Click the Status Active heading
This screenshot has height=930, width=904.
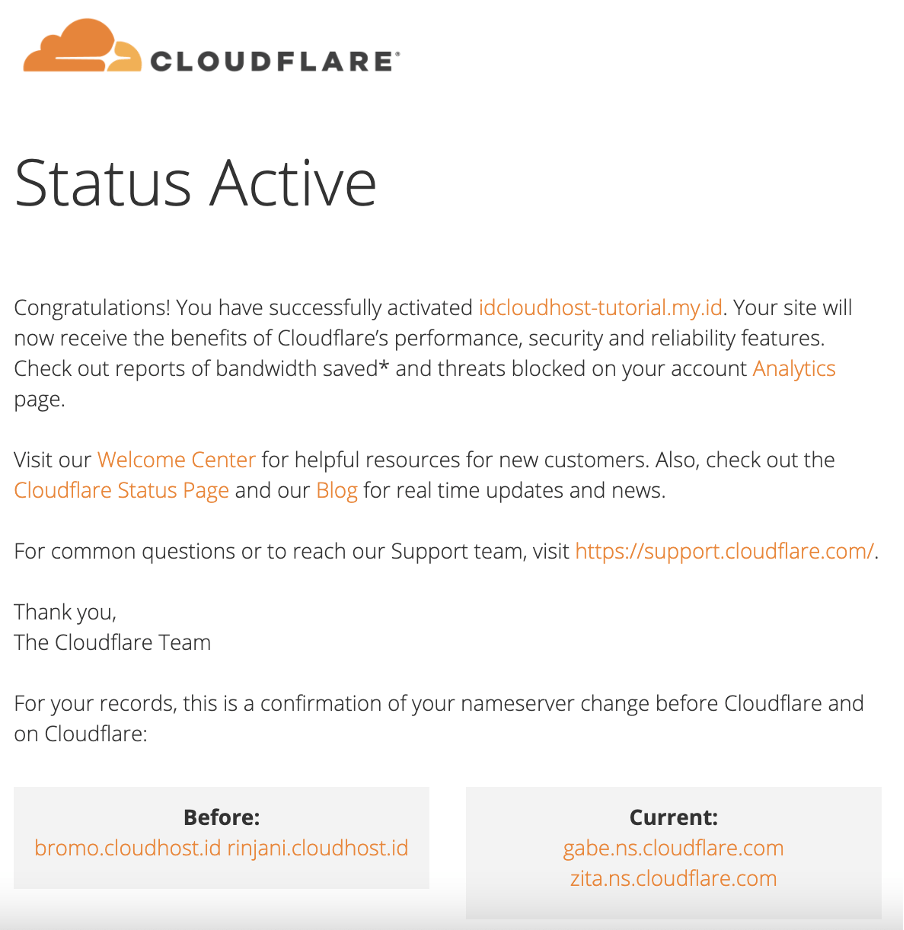[195, 184]
